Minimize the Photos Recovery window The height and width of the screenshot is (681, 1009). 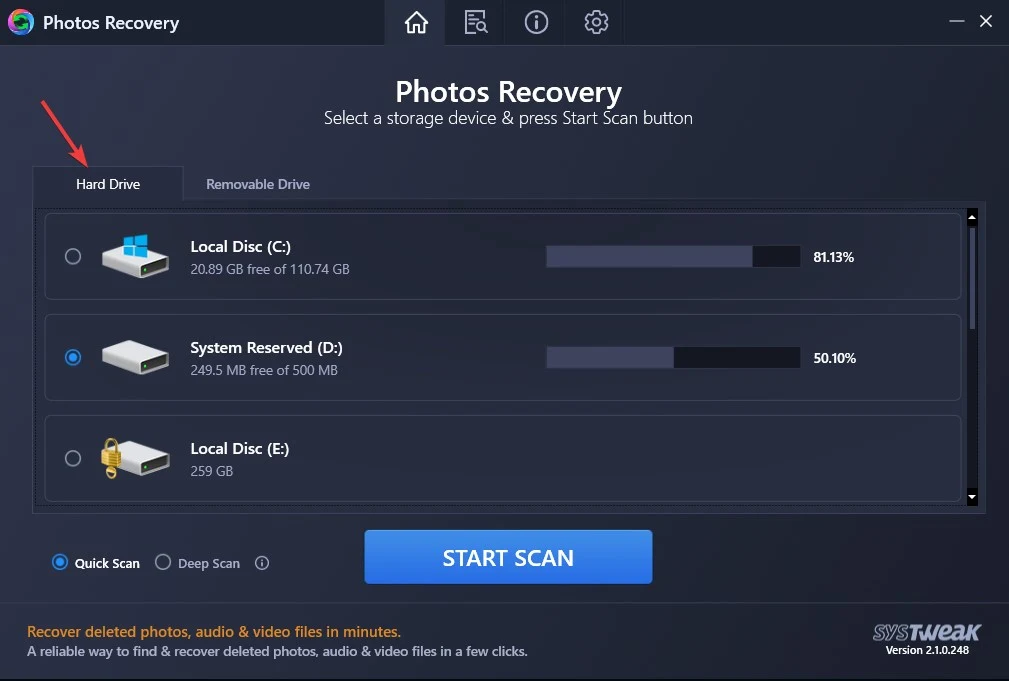tap(956, 21)
